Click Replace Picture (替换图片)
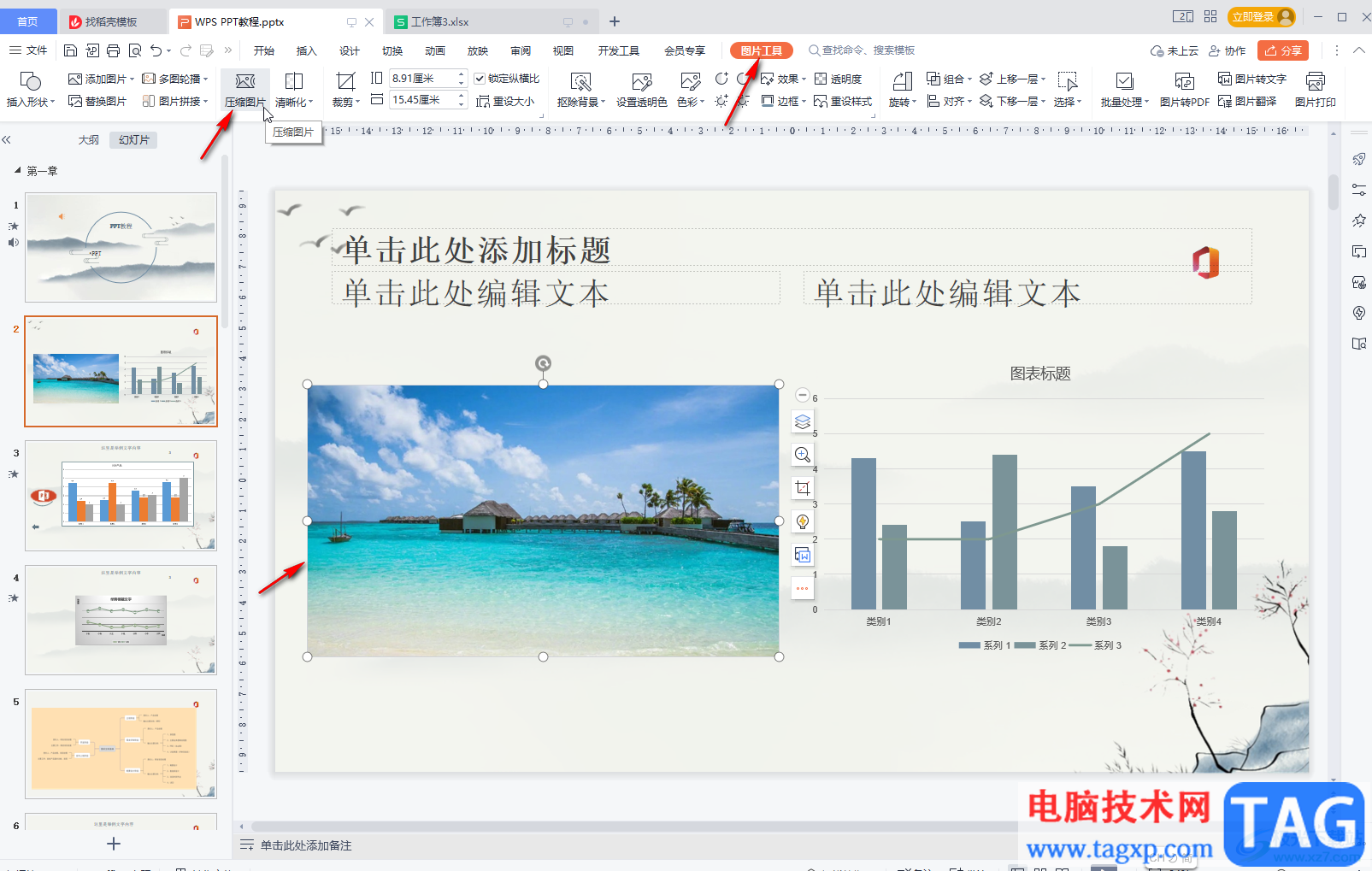 (97, 101)
